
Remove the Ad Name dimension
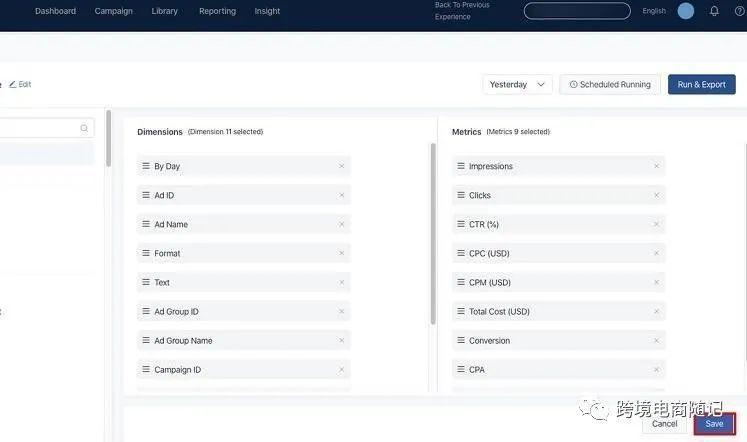tap(341, 225)
